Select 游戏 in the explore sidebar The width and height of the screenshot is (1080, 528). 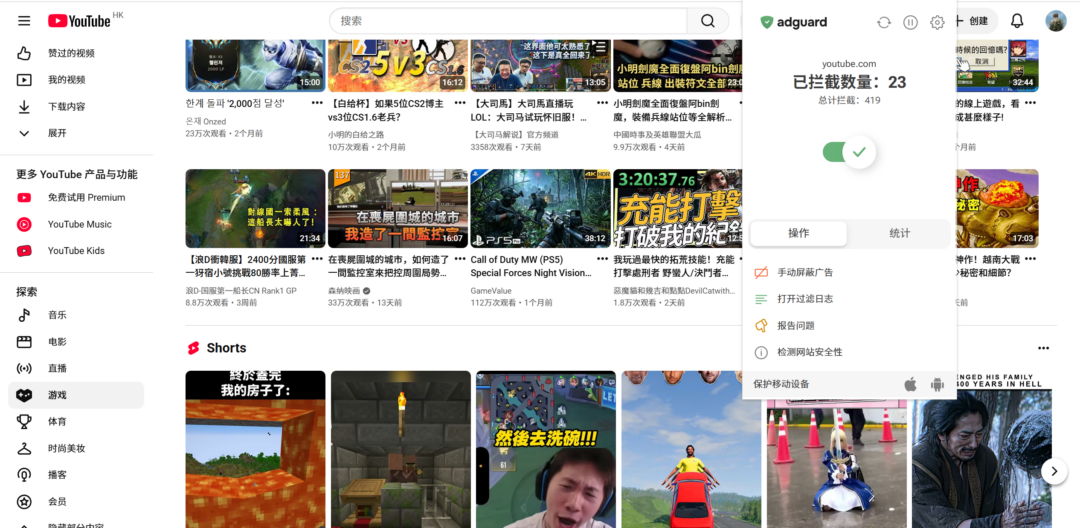click(x=76, y=395)
